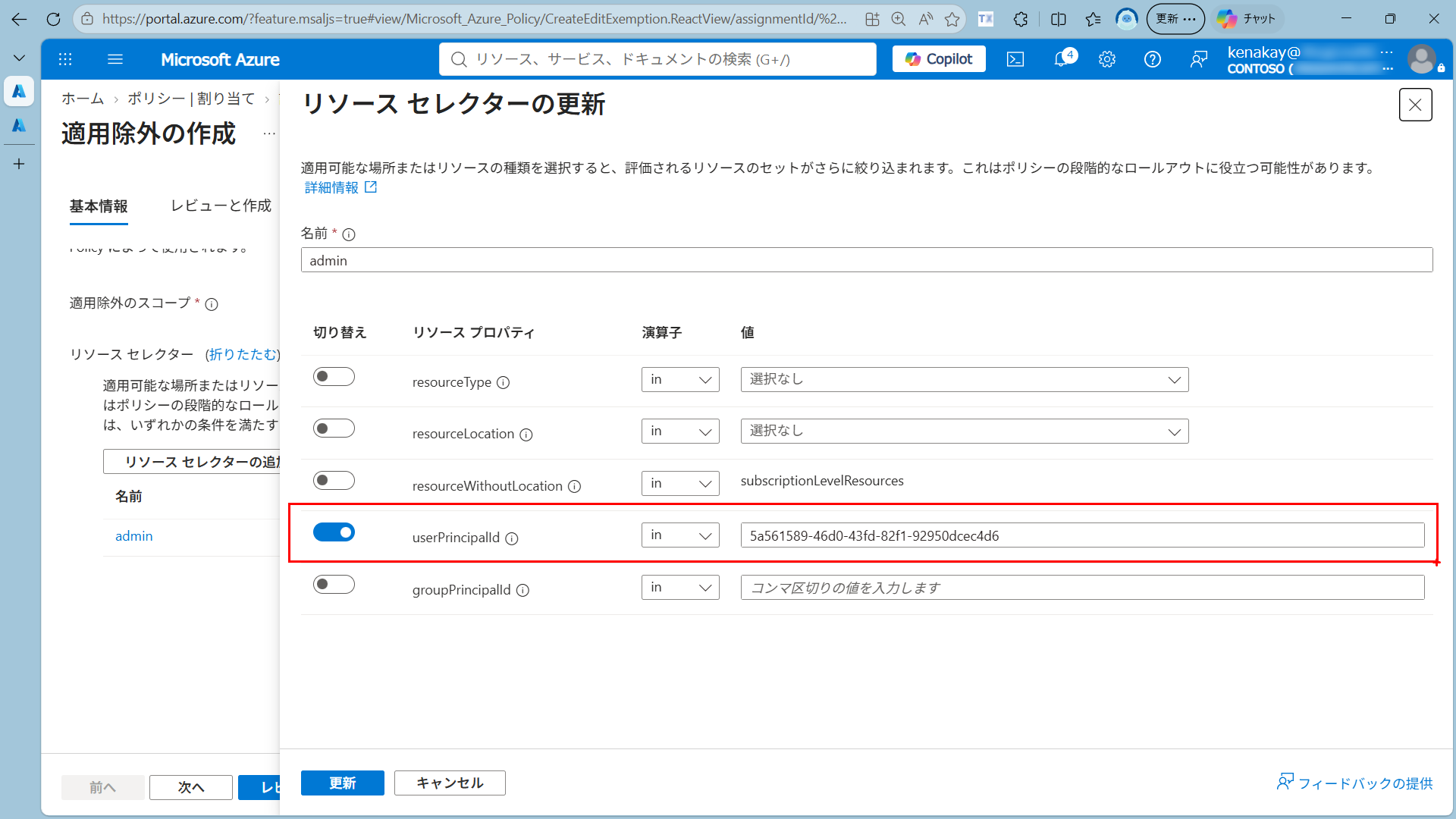Add this page to browser favorites
Viewport: 1456px width, 819px height.
coord(952,19)
